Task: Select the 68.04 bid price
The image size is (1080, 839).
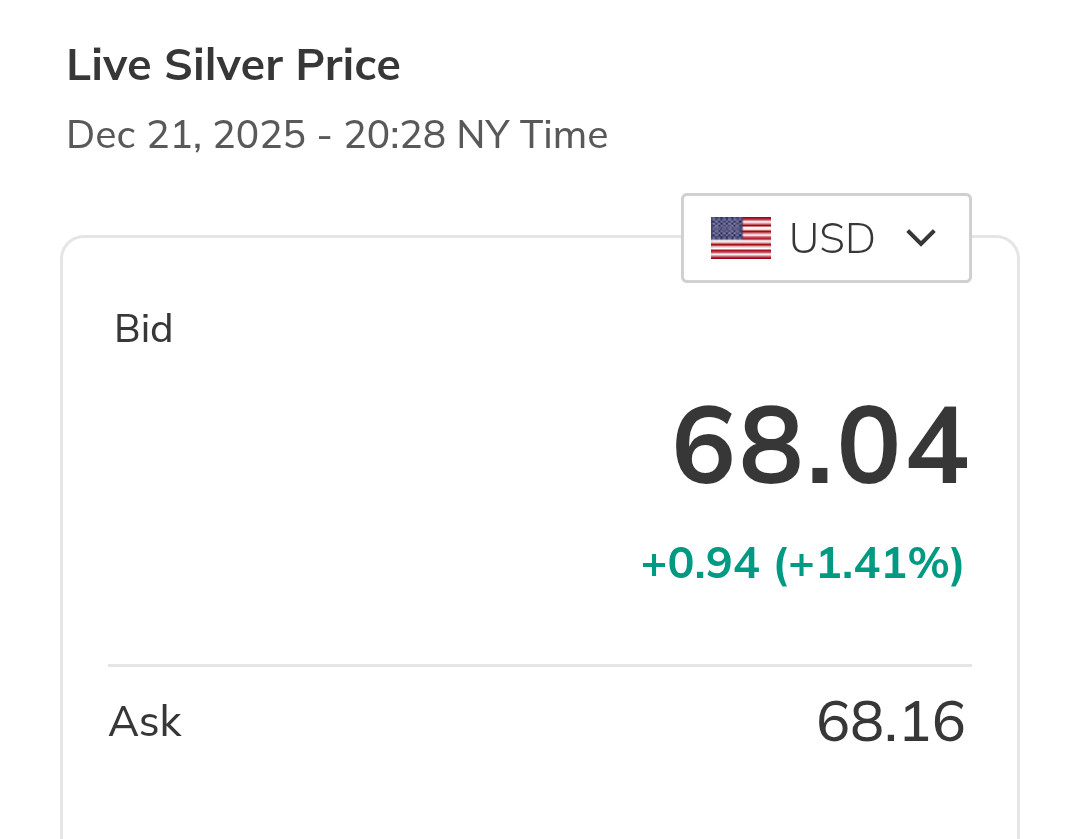Action: (820, 446)
